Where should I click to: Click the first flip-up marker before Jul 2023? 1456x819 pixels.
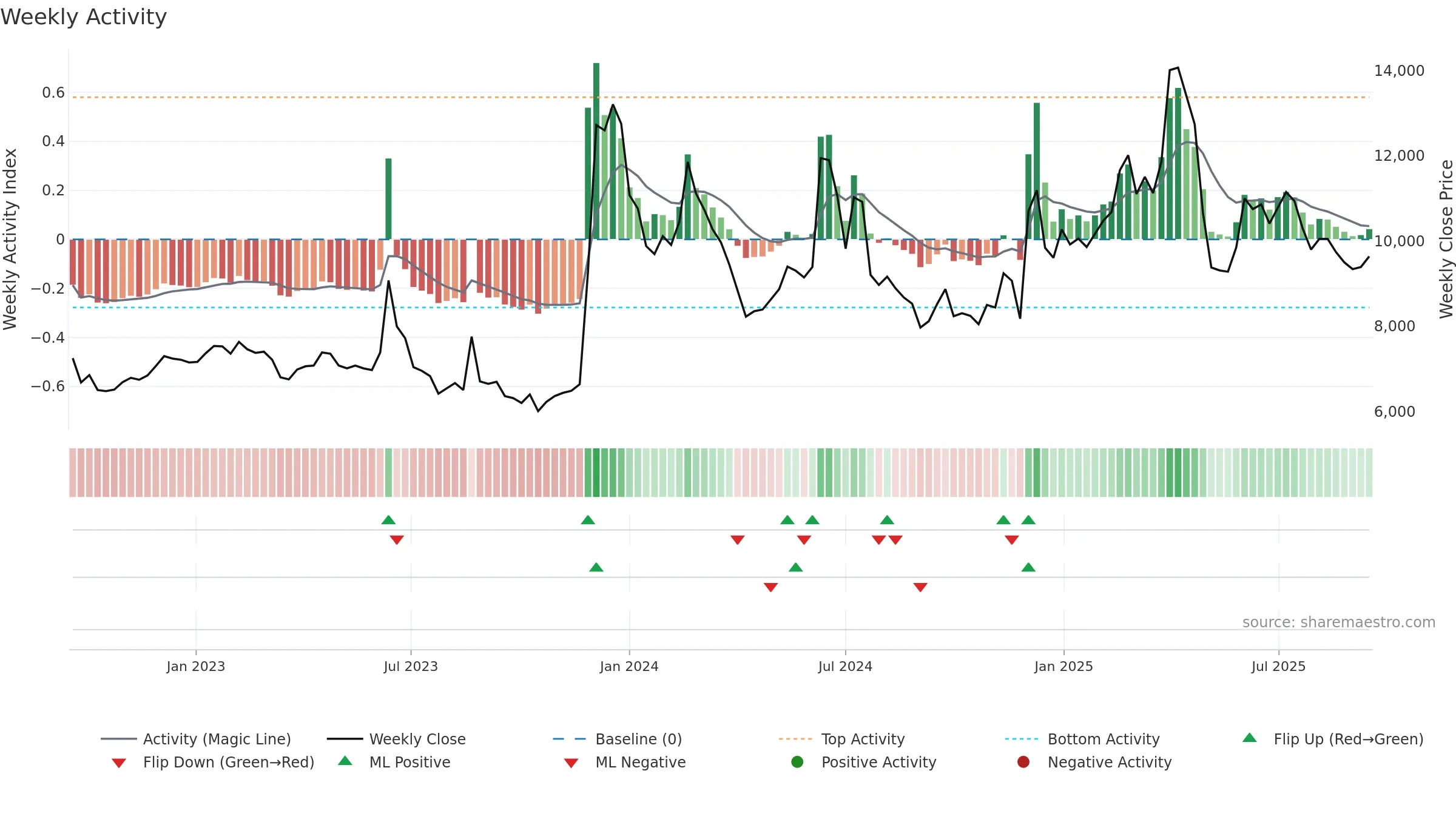pyautogui.click(x=388, y=520)
